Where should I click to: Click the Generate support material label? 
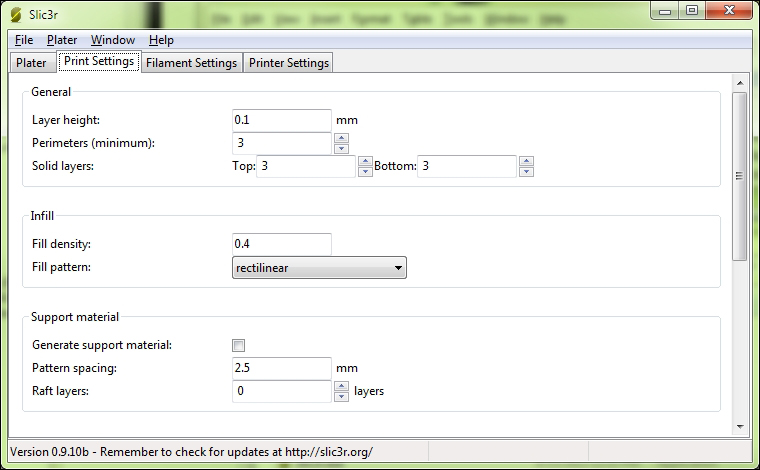coord(102,345)
